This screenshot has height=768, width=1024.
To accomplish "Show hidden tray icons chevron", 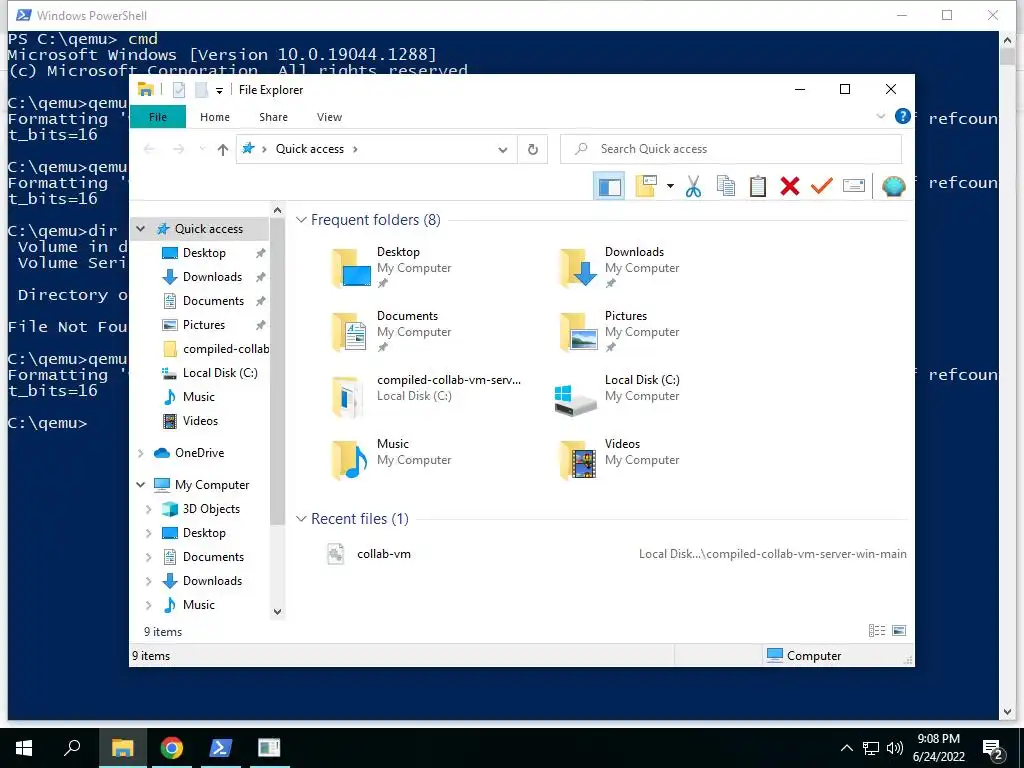I will pyautogui.click(x=846, y=748).
